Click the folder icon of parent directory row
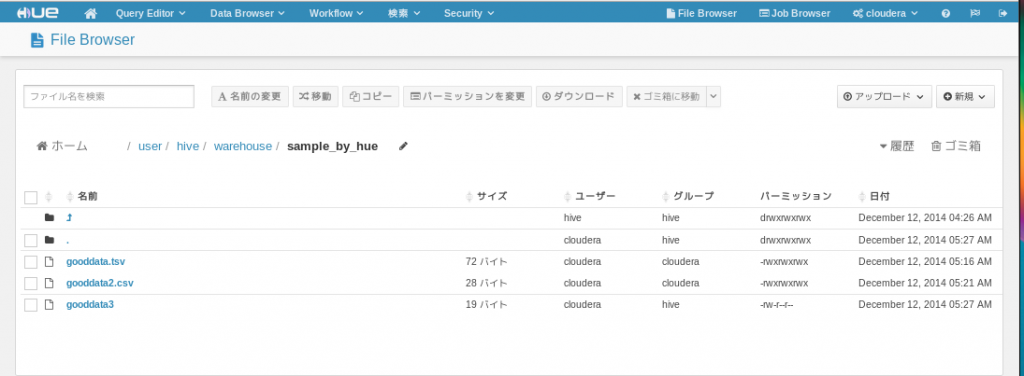This screenshot has height=376, width=1024. (x=49, y=218)
